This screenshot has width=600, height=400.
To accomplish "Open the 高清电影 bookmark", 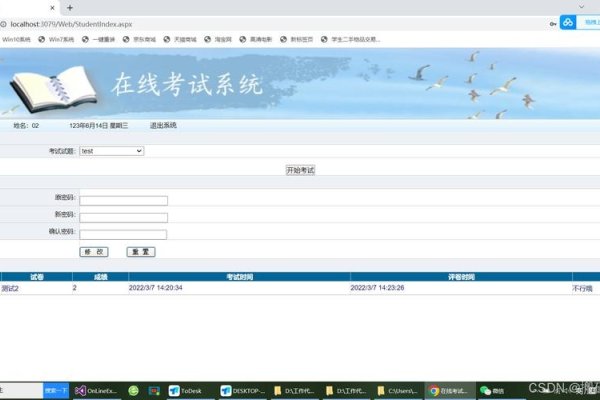I will click(256, 39).
